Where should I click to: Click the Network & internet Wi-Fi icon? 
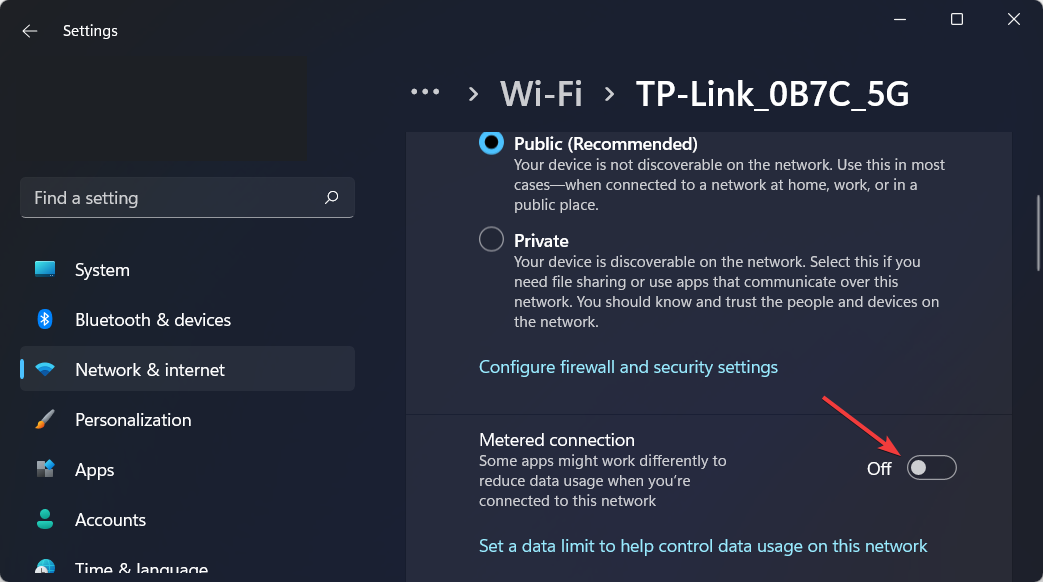(x=45, y=370)
